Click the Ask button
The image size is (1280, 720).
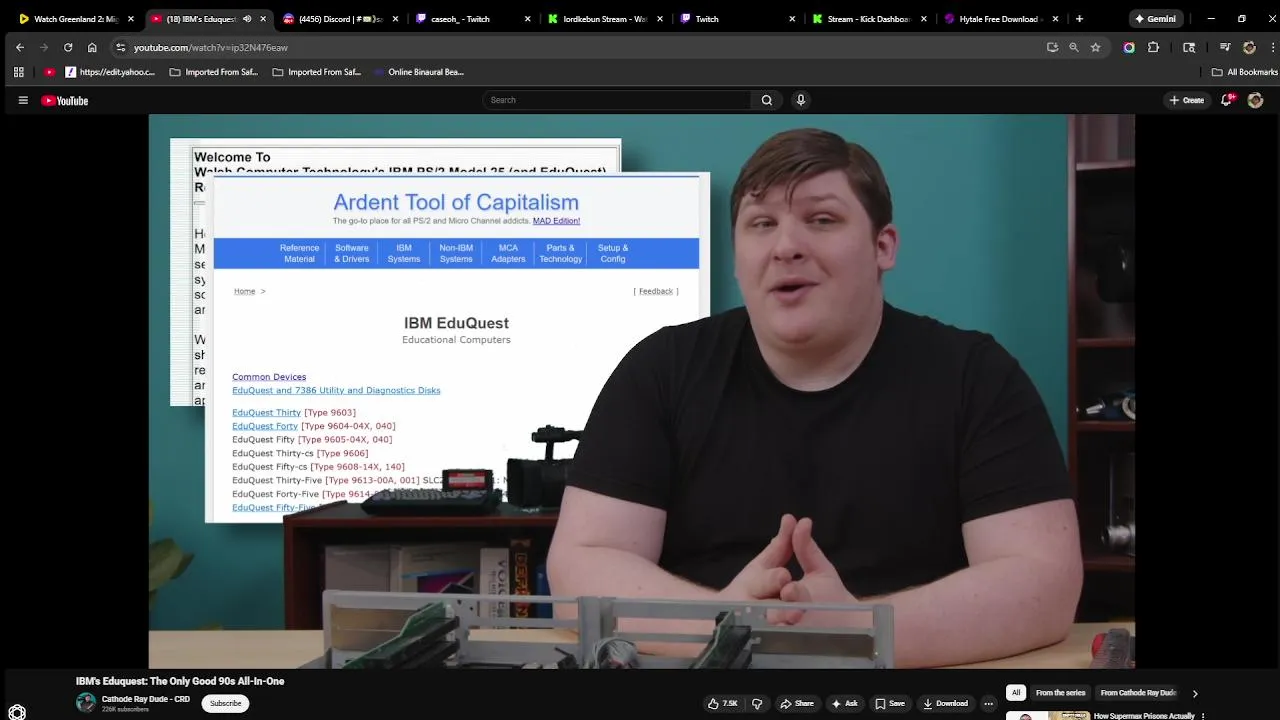pyautogui.click(x=844, y=703)
